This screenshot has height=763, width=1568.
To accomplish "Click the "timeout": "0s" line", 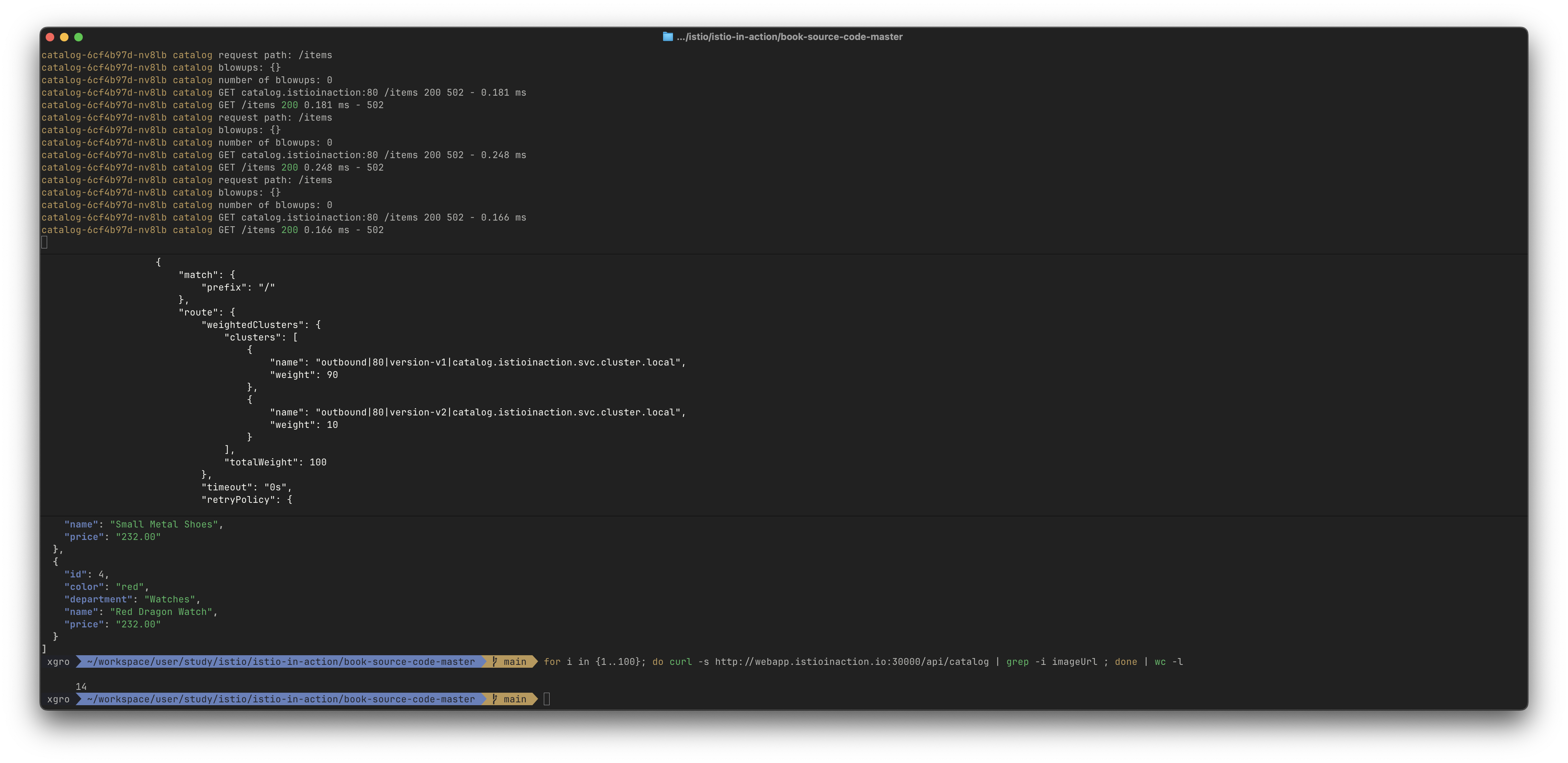I will click(247, 487).
